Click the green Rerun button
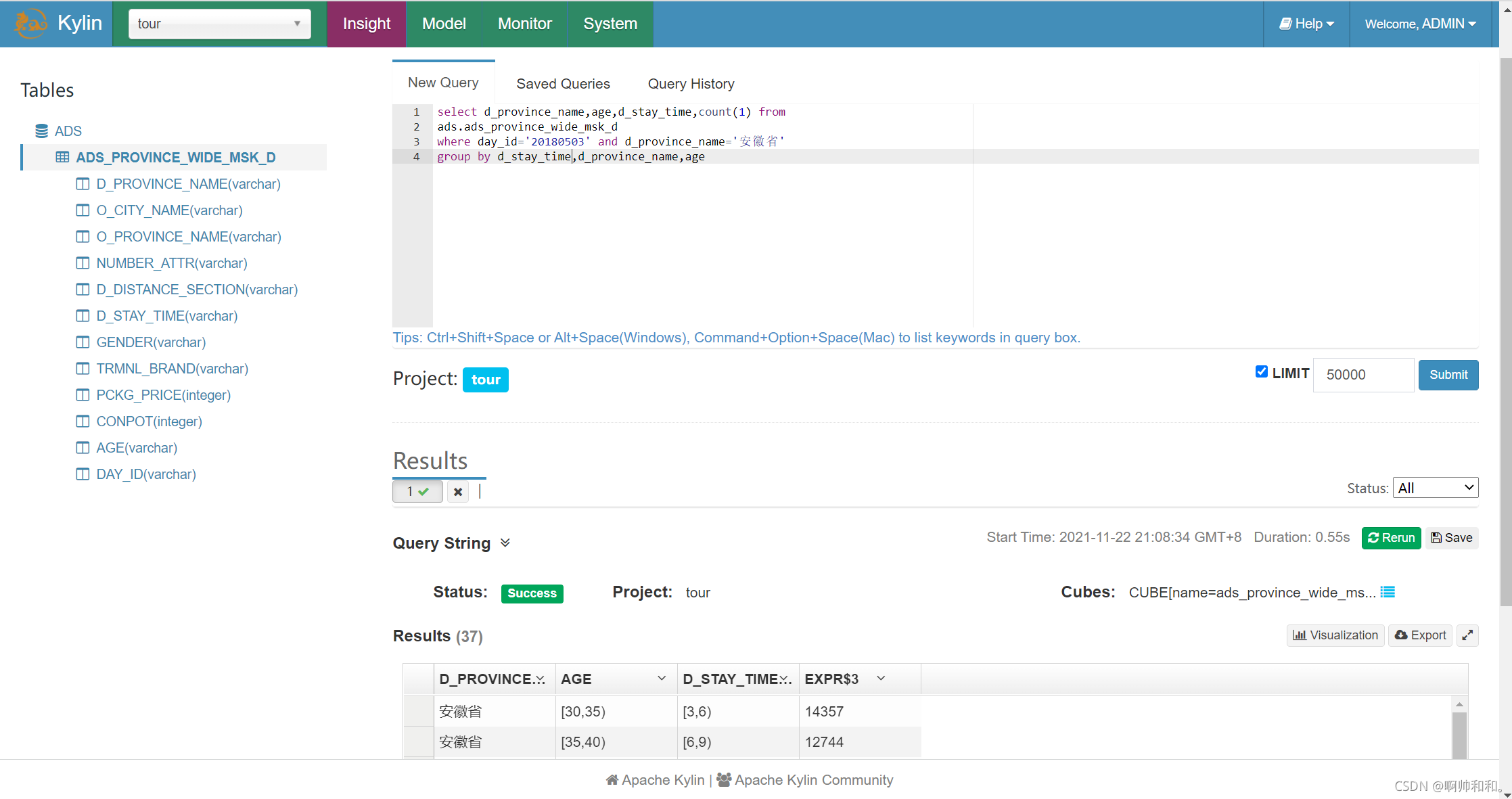Screen dimensions: 1512x799 (1391, 538)
